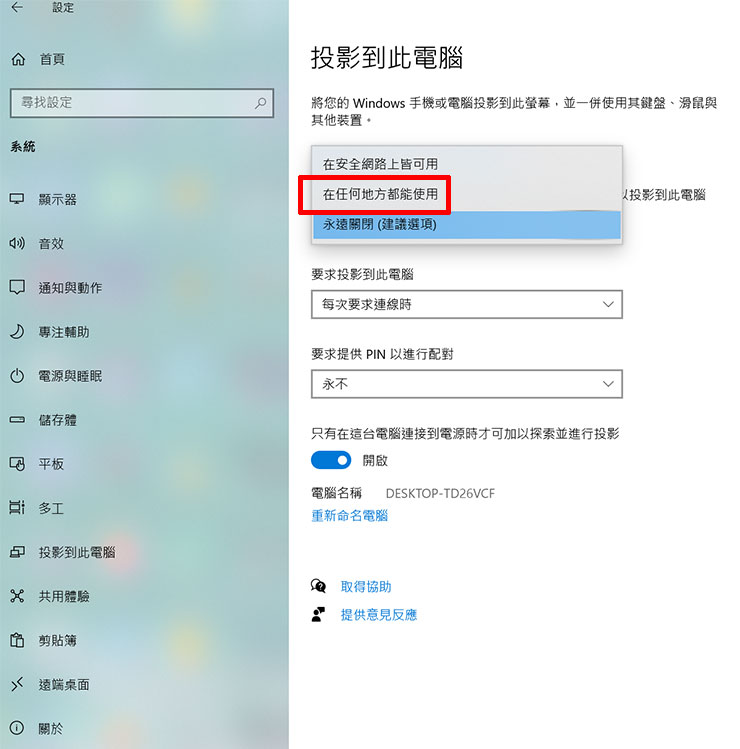The width and height of the screenshot is (740, 749).
Task: Click into the 尋找設定 search field
Action: click(x=142, y=103)
